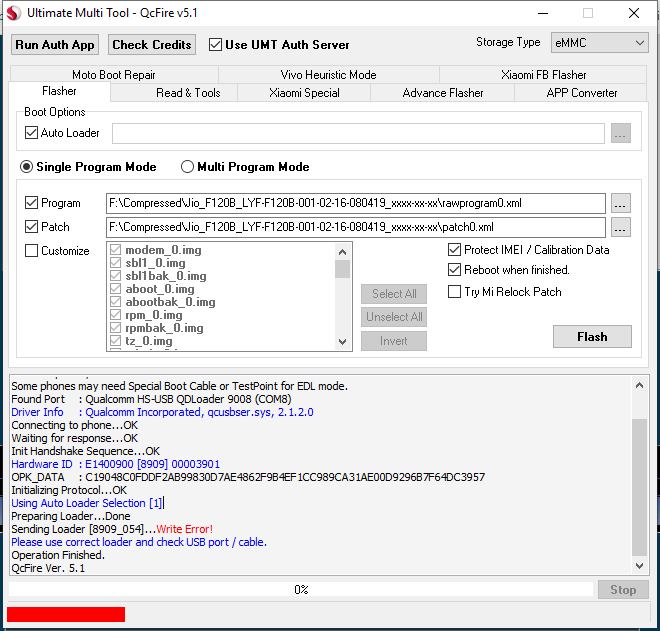Browse for the Patch XML file
The image size is (660, 631).
620,228
